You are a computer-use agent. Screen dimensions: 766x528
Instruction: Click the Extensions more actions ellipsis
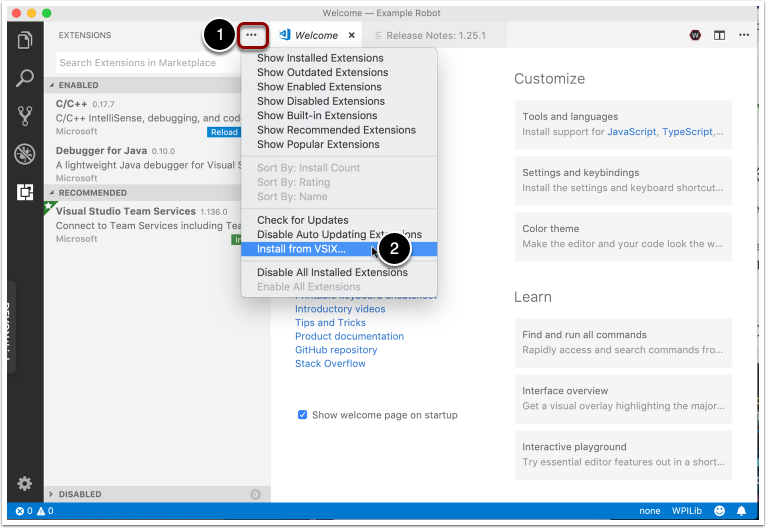coord(252,35)
